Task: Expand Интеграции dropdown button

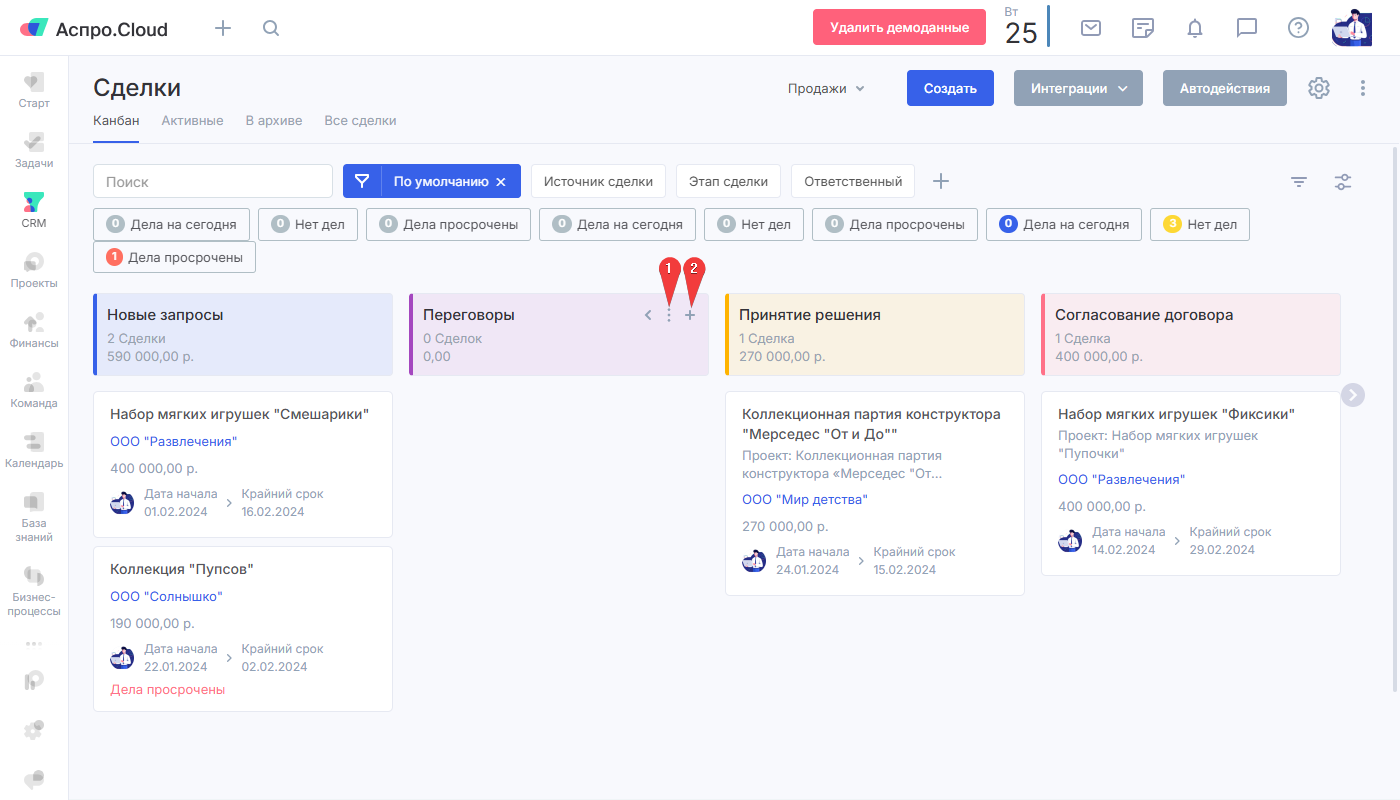Action: 1078,88
